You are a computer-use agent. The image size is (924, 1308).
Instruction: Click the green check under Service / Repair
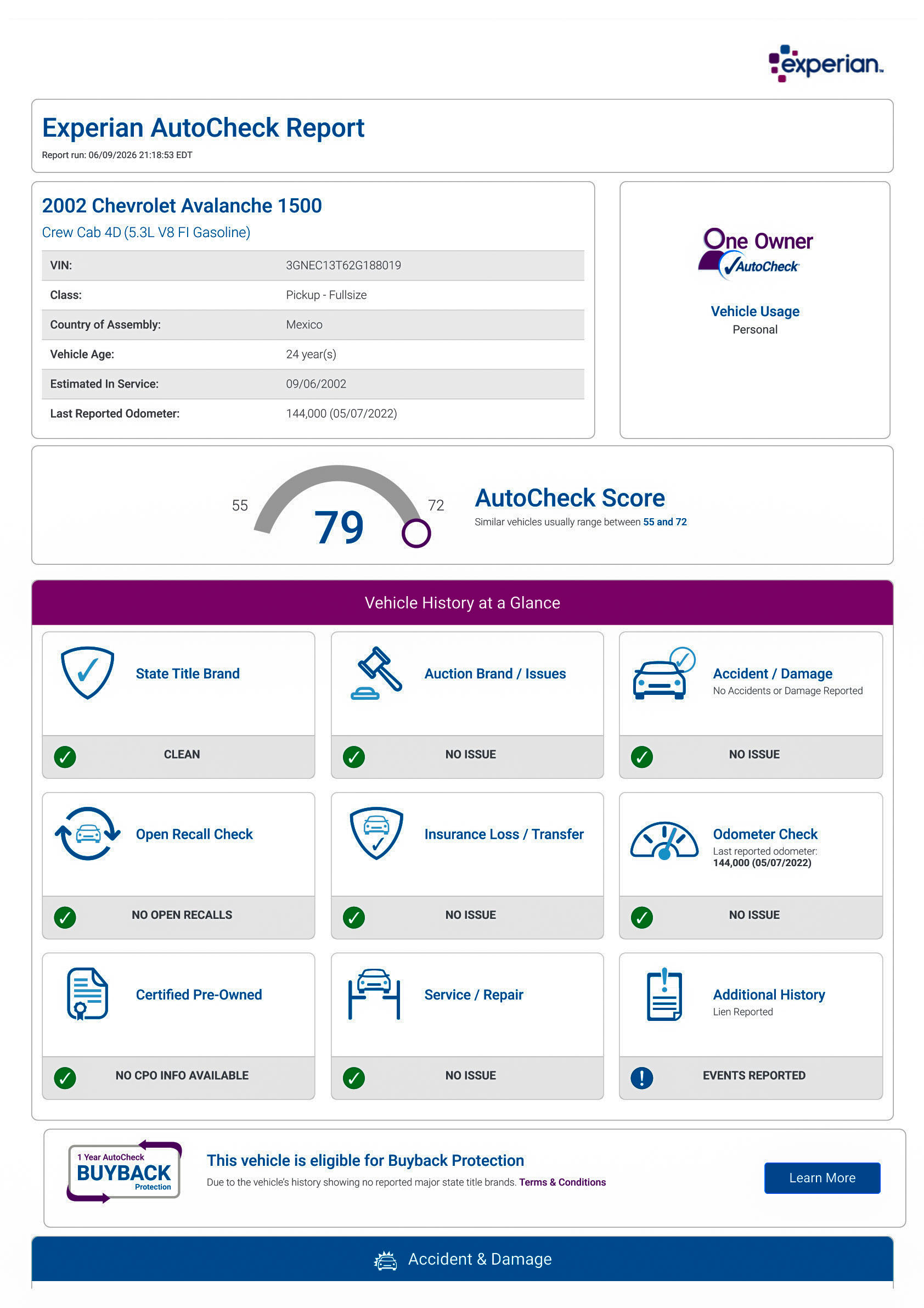[353, 1079]
